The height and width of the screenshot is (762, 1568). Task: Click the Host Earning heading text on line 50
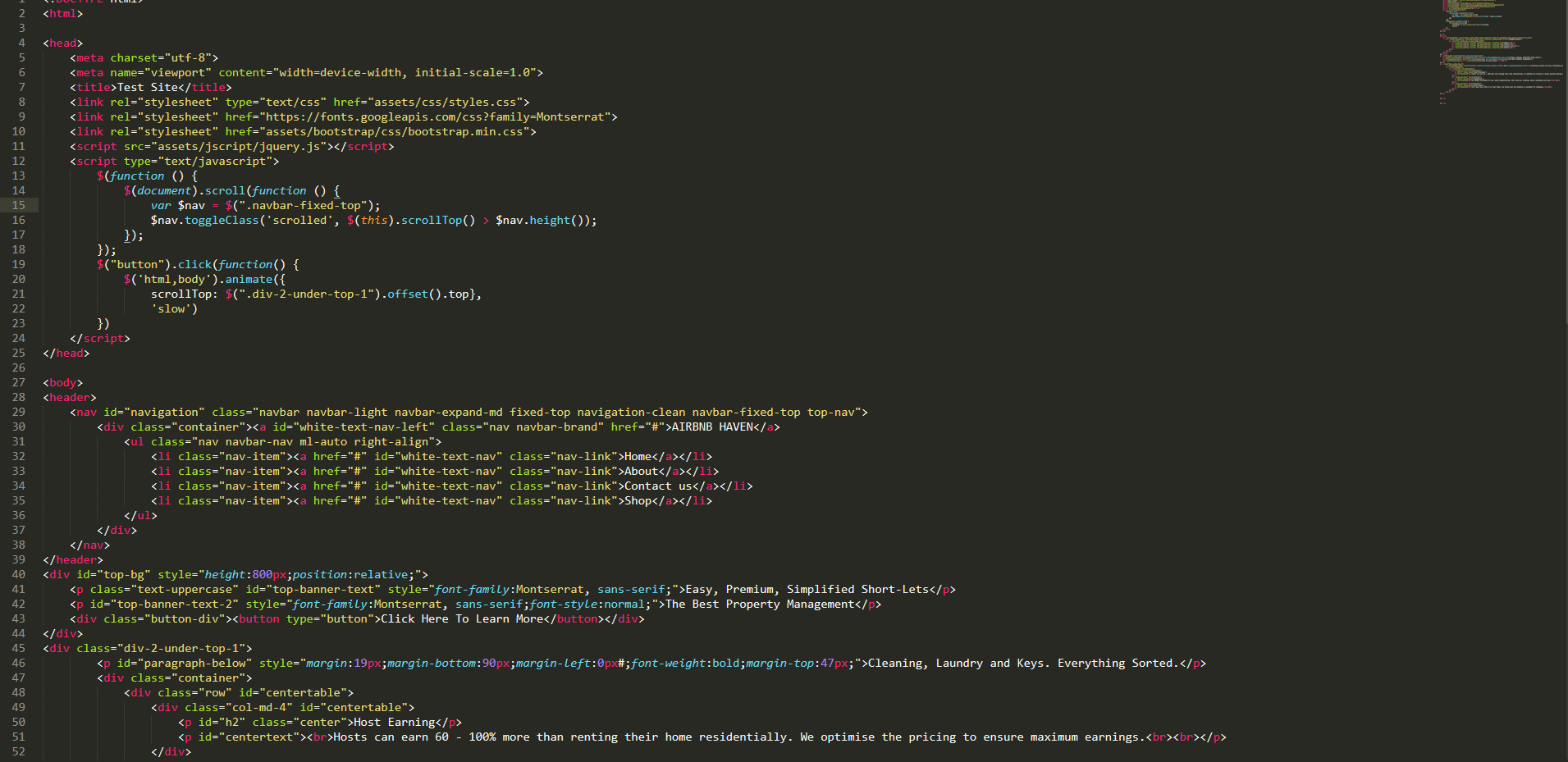click(x=394, y=722)
